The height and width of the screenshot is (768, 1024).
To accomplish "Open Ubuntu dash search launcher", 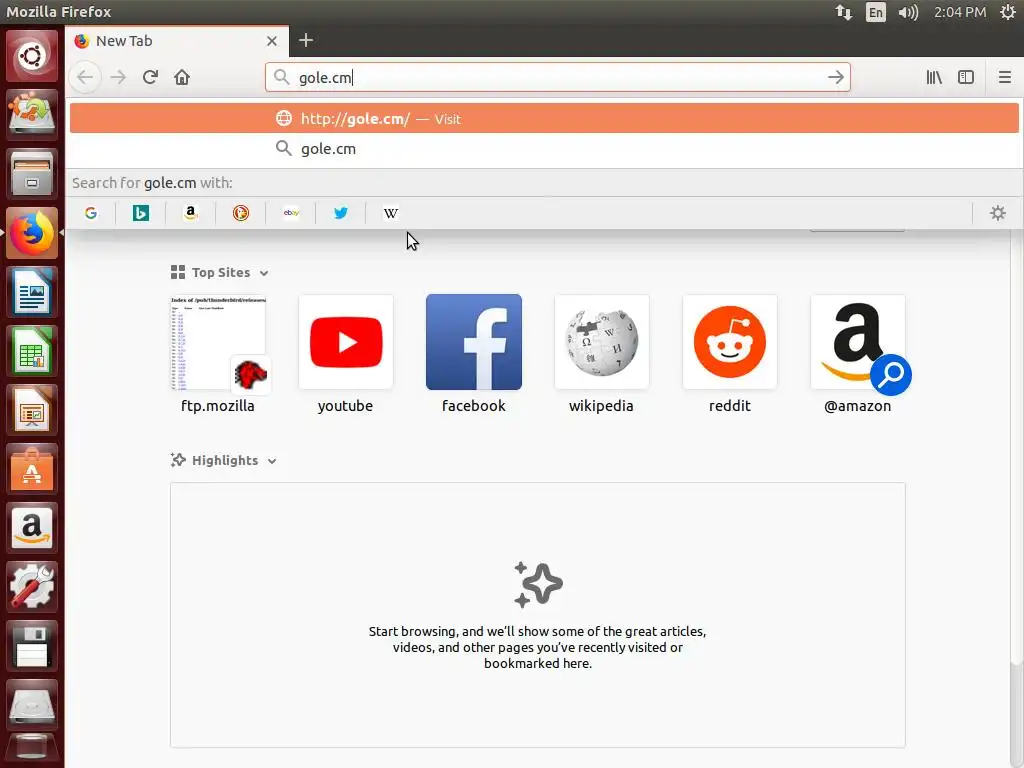I will point(32,56).
